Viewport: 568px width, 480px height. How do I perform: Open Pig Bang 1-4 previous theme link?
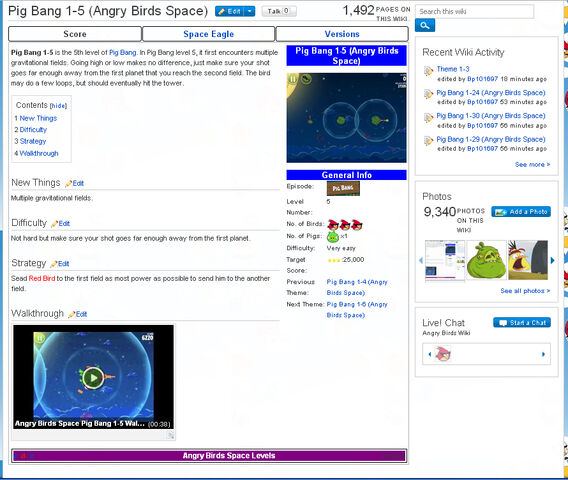coord(357,287)
